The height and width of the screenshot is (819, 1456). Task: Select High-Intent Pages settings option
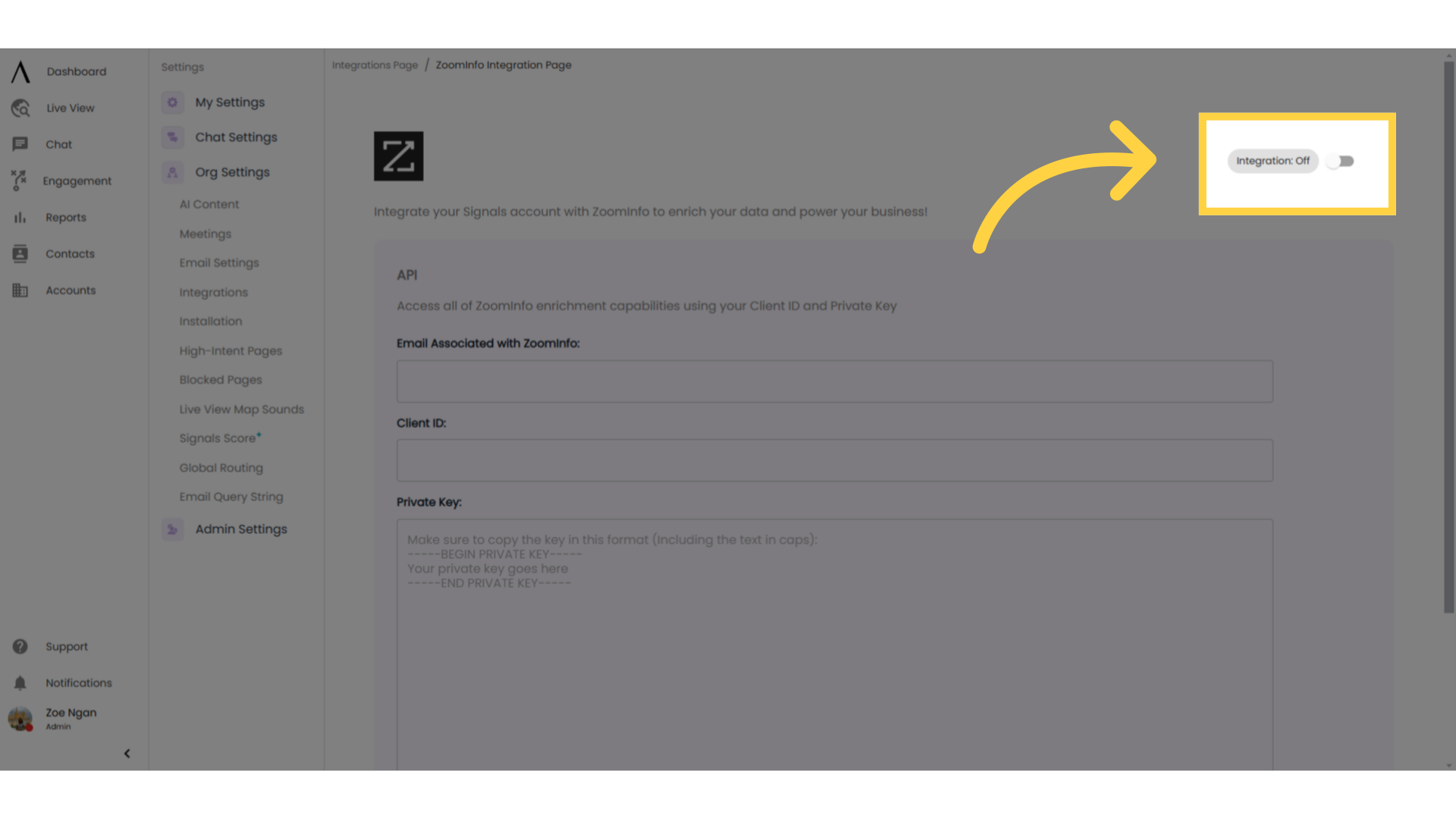point(231,350)
